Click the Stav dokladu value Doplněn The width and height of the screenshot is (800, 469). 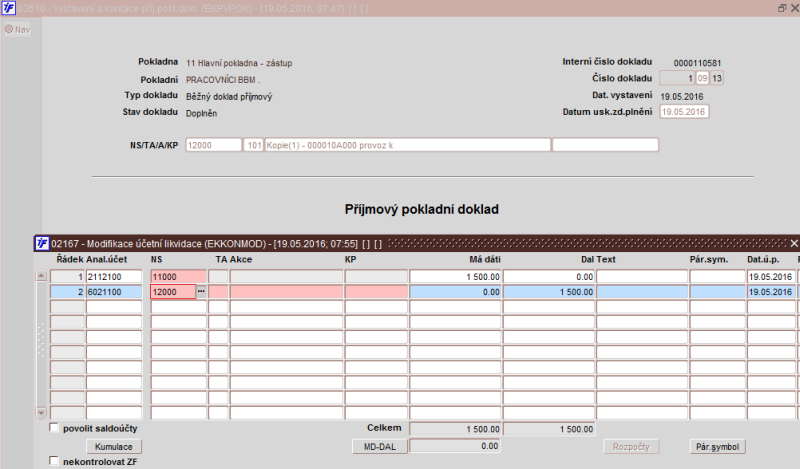[201, 113]
